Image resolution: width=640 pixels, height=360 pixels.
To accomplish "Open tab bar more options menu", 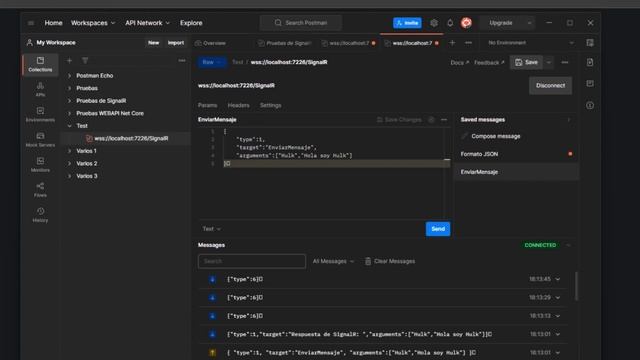I will 468,43.
